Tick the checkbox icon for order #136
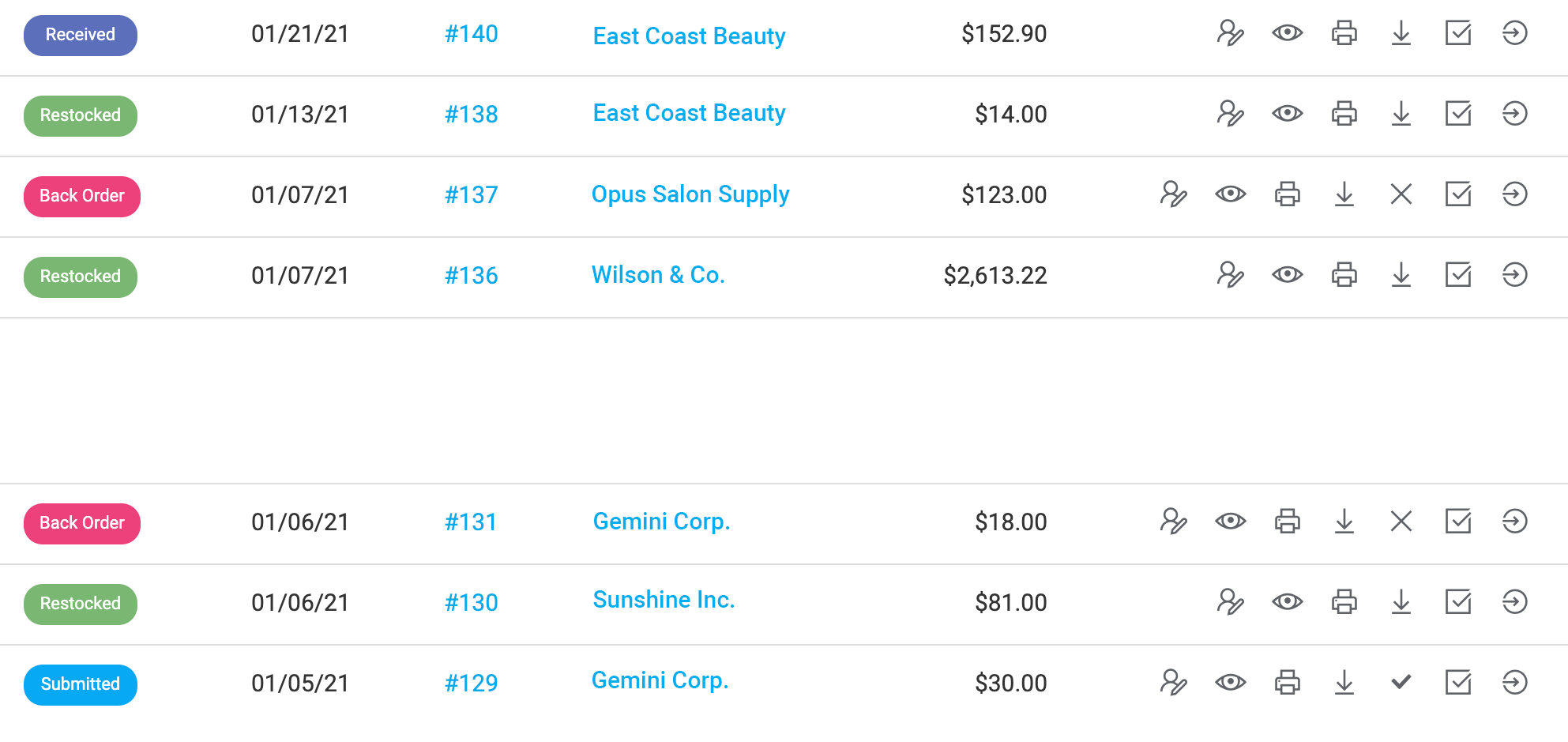The height and width of the screenshot is (742, 1568). (1457, 275)
